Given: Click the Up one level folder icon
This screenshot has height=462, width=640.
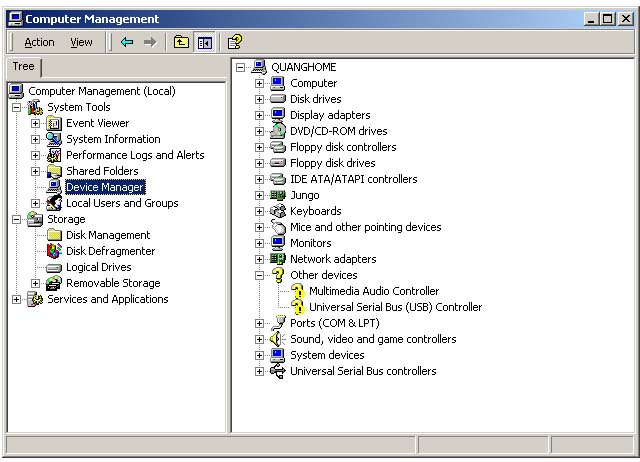Looking at the screenshot, I should click(181, 42).
